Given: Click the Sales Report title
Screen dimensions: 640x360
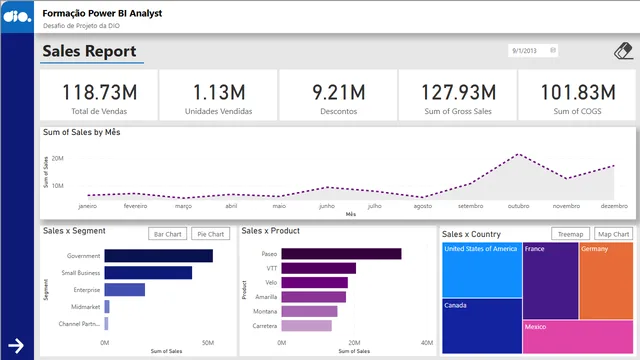Looking at the screenshot, I should click(89, 51).
